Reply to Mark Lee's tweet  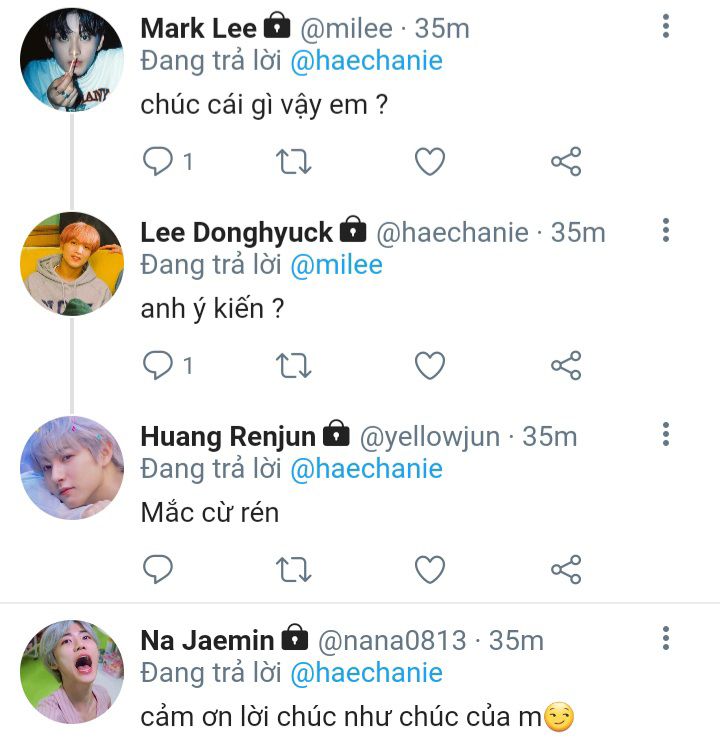(158, 162)
